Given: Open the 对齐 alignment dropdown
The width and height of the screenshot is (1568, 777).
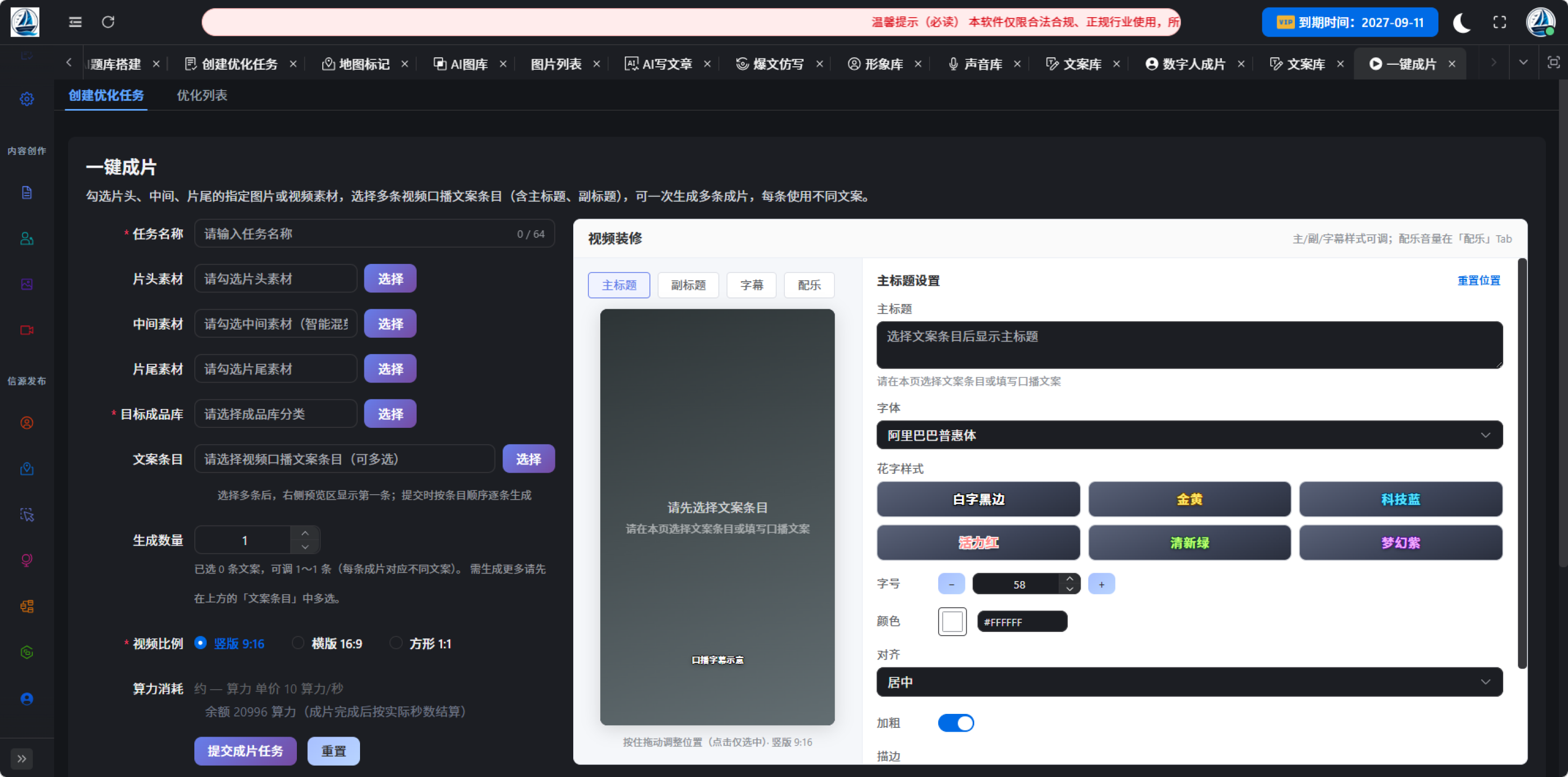Looking at the screenshot, I should [x=1189, y=682].
